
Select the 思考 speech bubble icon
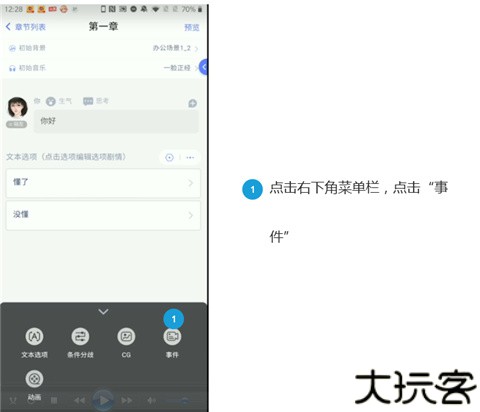(x=88, y=101)
